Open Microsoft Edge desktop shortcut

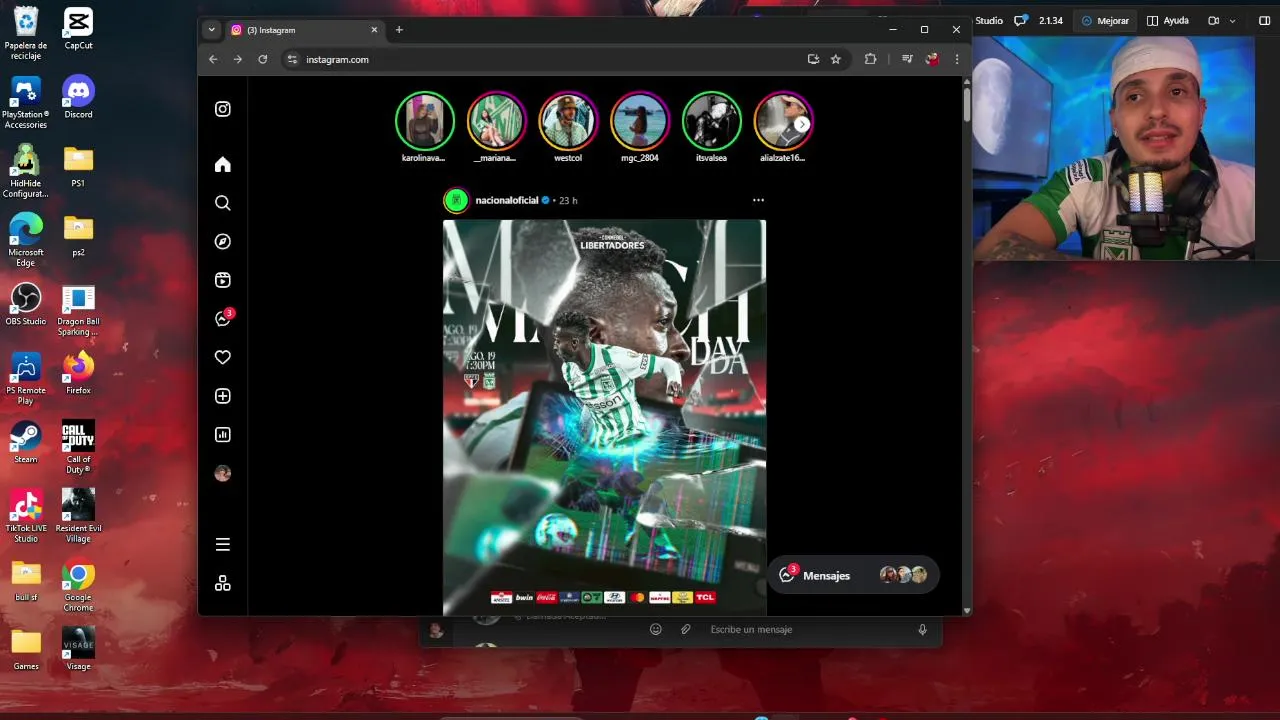[26, 240]
